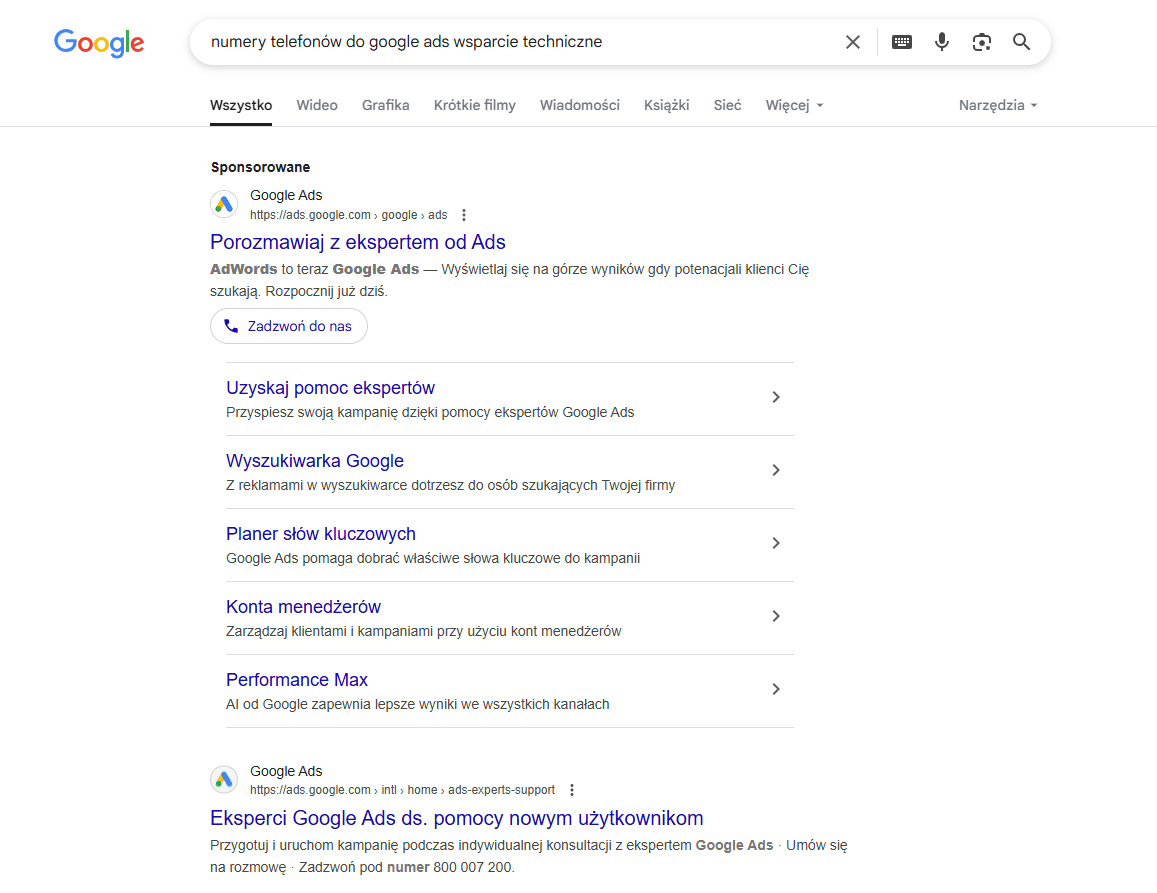Screen dimensions: 1157x893
Task: Click 'Przyspiesz swoją kampanię dzięki pomocy ekspertów' text
Action: click(x=429, y=412)
